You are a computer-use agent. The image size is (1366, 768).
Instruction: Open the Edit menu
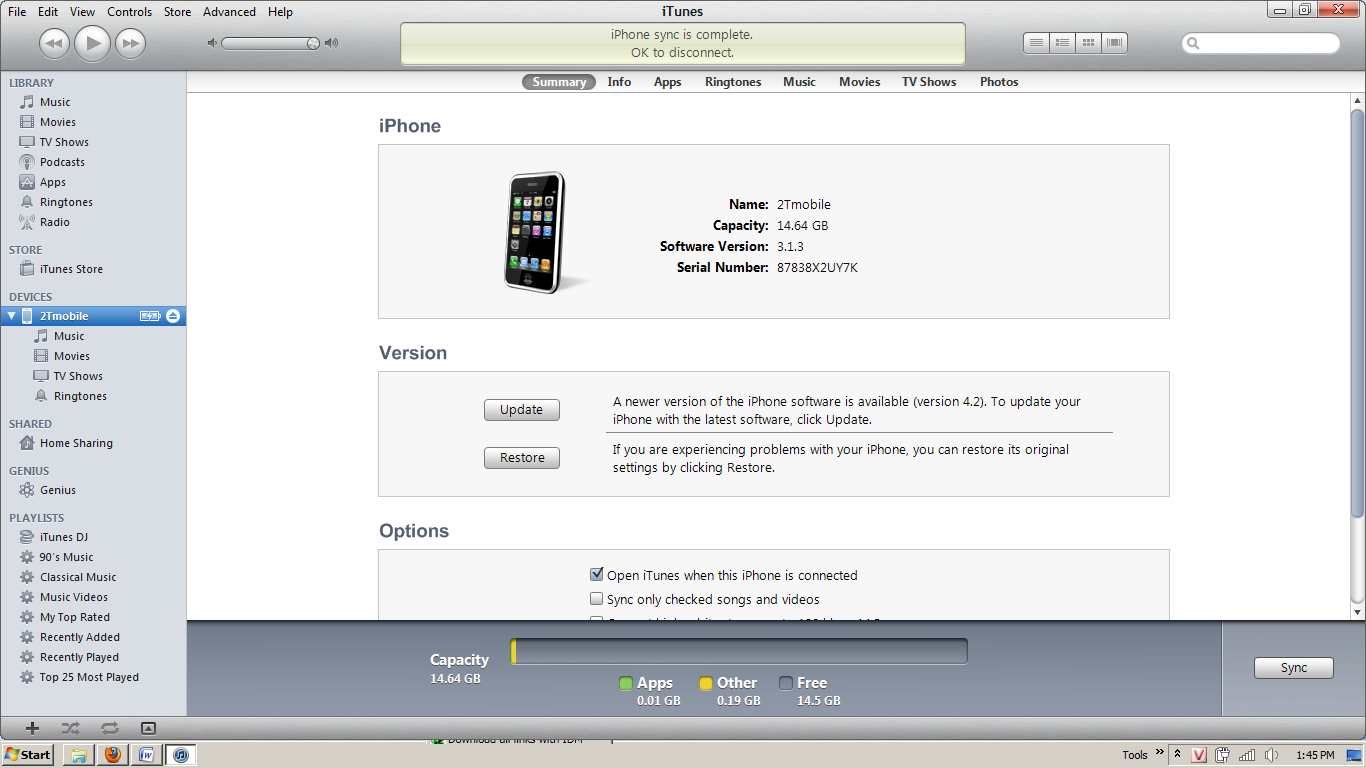(48, 12)
